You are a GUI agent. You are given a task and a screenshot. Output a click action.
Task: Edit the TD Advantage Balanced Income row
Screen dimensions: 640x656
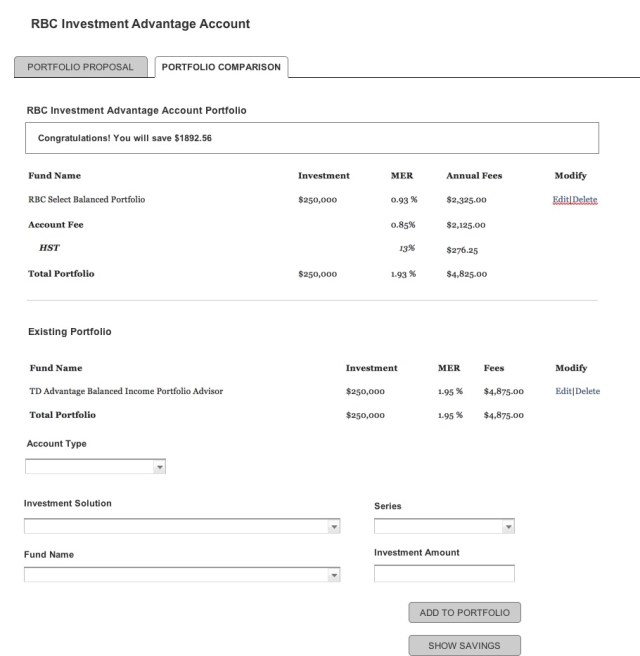[x=564, y=391]
